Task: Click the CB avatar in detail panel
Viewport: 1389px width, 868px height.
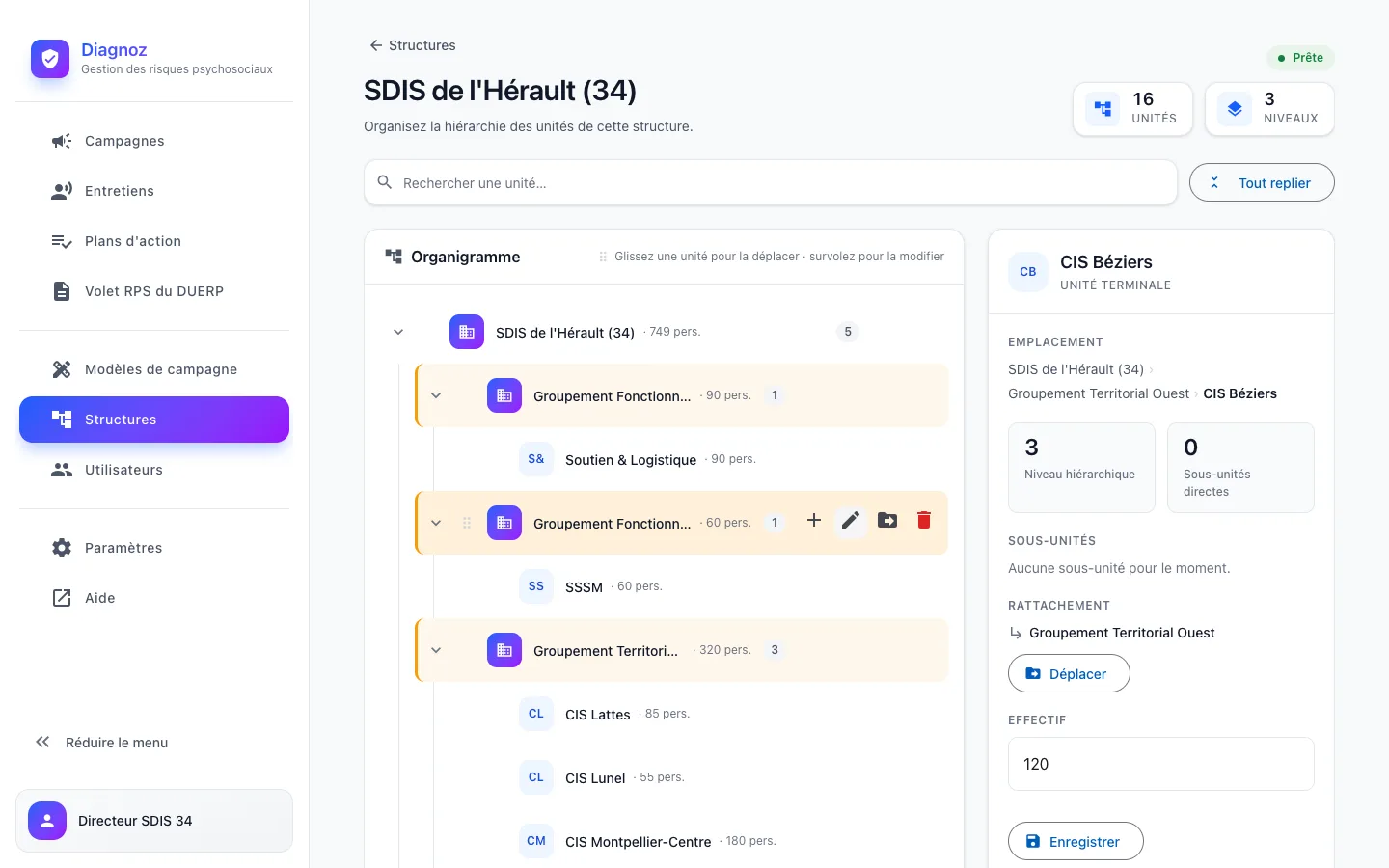Action: (x=1028, y=272)
